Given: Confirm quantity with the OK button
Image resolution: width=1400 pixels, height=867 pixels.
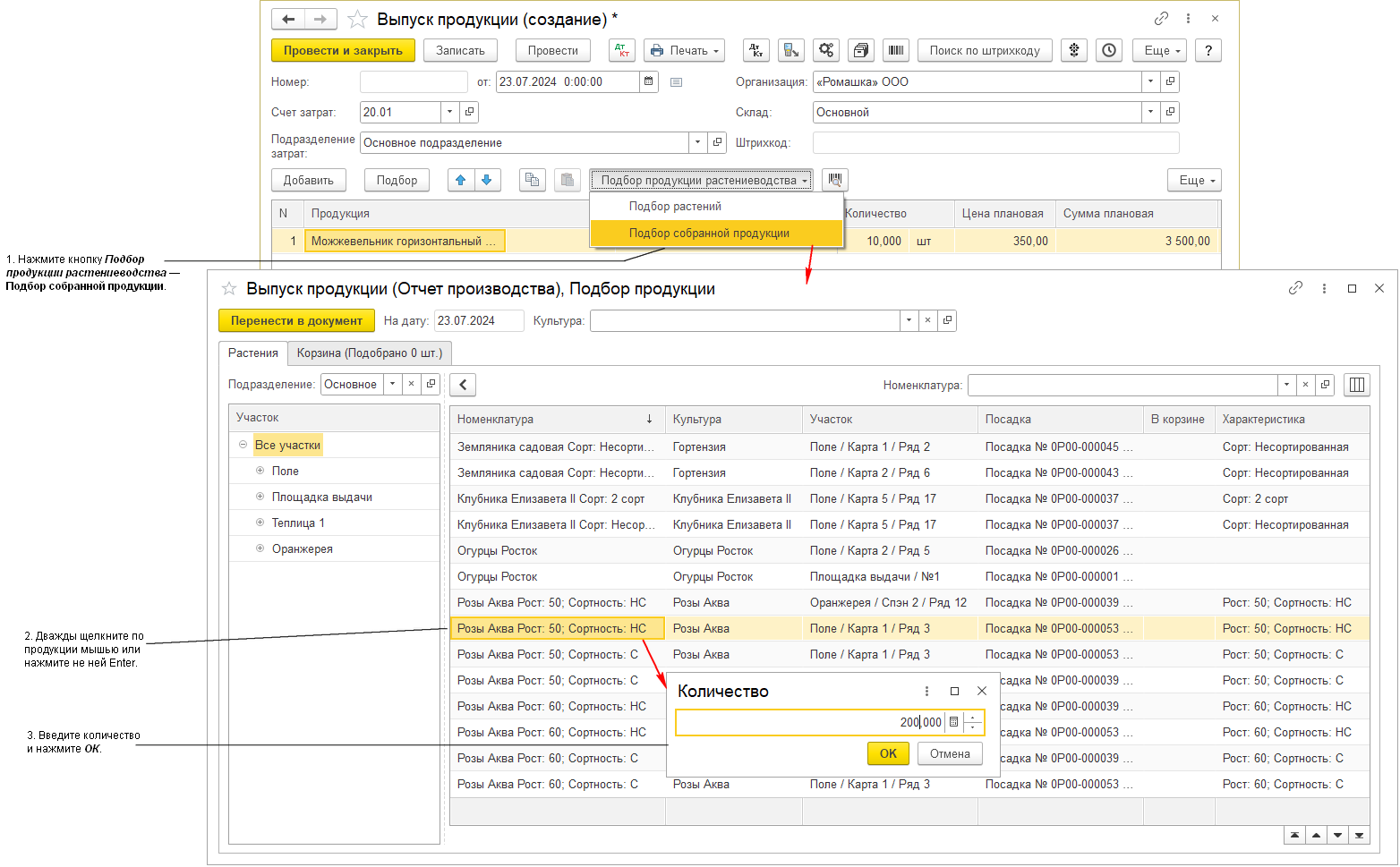Looking at the screenshot, I should tap(887, 753).
